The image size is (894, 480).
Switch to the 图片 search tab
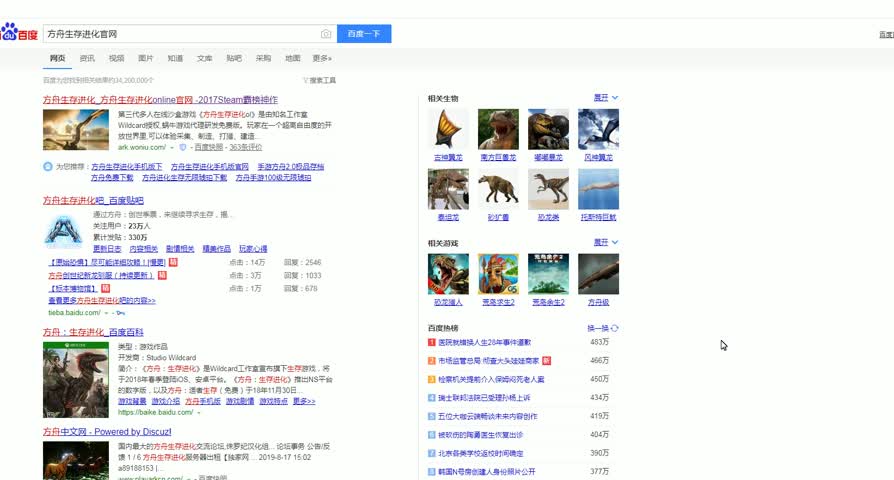pyautogui.click(x=146, y=58)
